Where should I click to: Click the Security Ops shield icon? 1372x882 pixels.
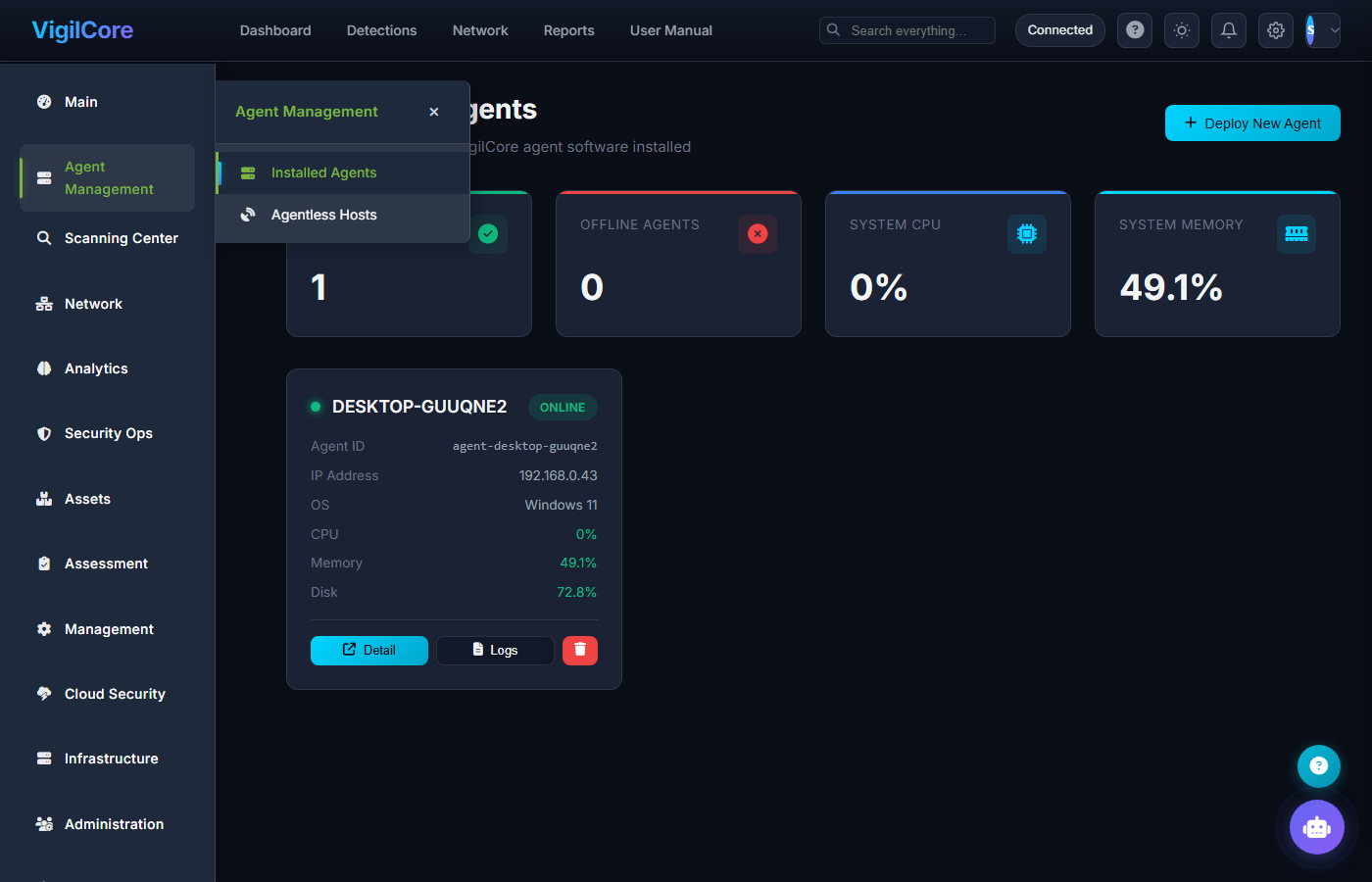click(x=44, y=433)
